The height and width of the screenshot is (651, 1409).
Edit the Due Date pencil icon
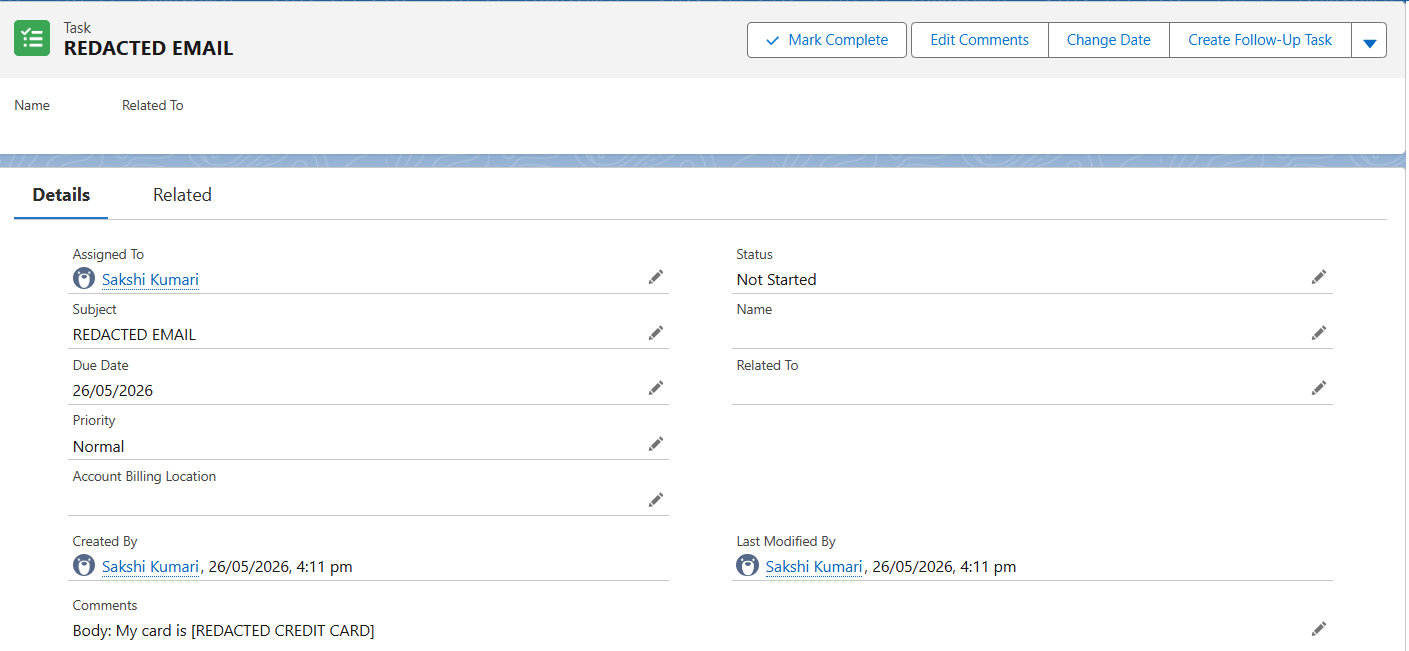(656, 388)
